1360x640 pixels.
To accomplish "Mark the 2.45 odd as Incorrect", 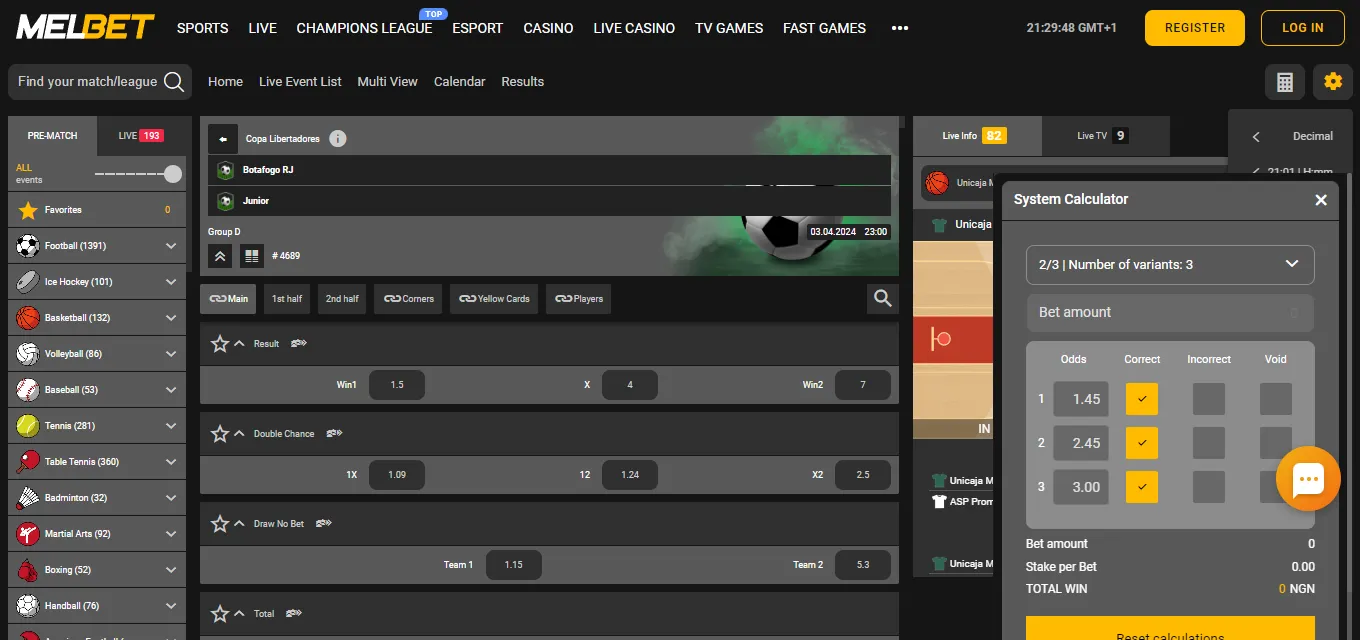I will (x=1208, y=443).
